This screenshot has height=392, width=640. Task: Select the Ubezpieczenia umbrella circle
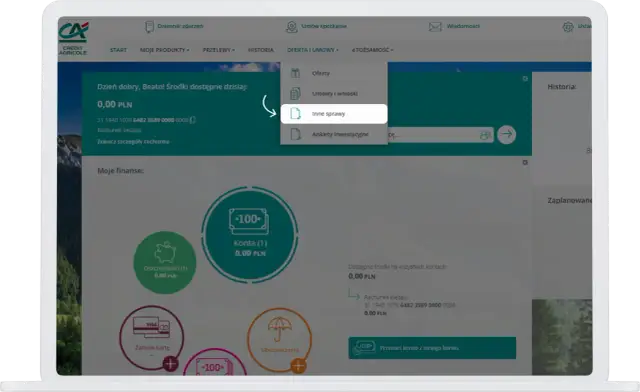click(280, 340)
